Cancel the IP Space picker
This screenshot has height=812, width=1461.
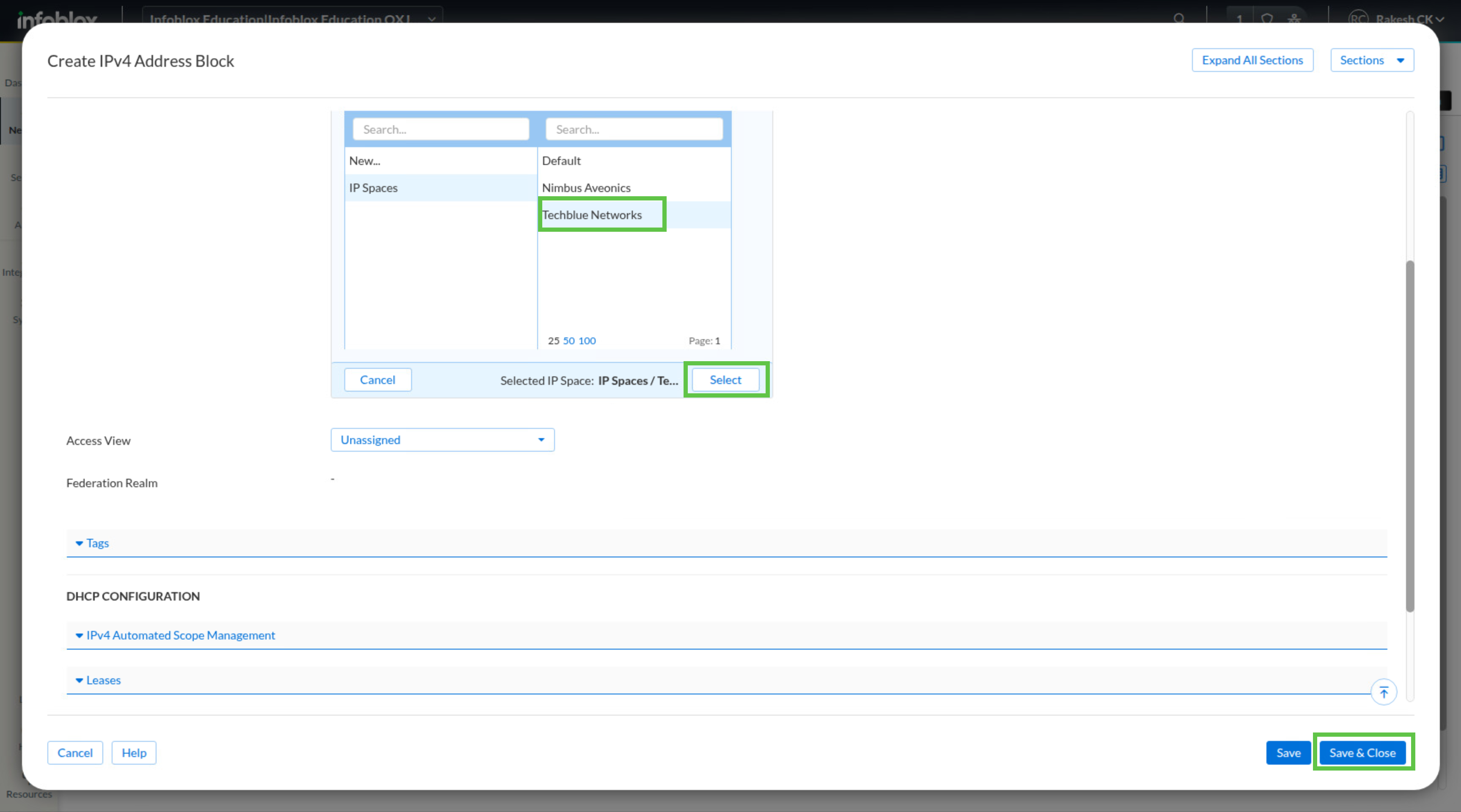coord(378,380)
